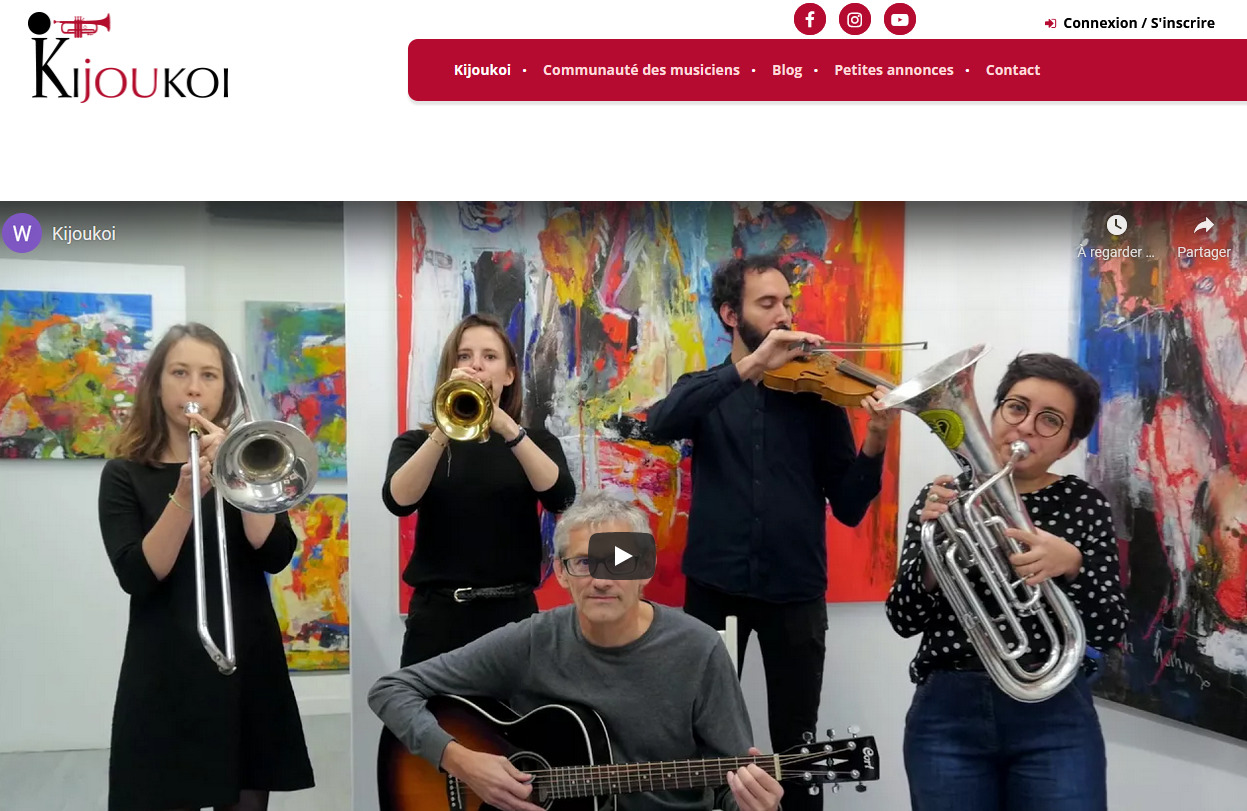Viewport: 1247px width, 811px height.
Task: Click the purple W channel avatar
Action: pyautogui.click(x=22, y=234)
